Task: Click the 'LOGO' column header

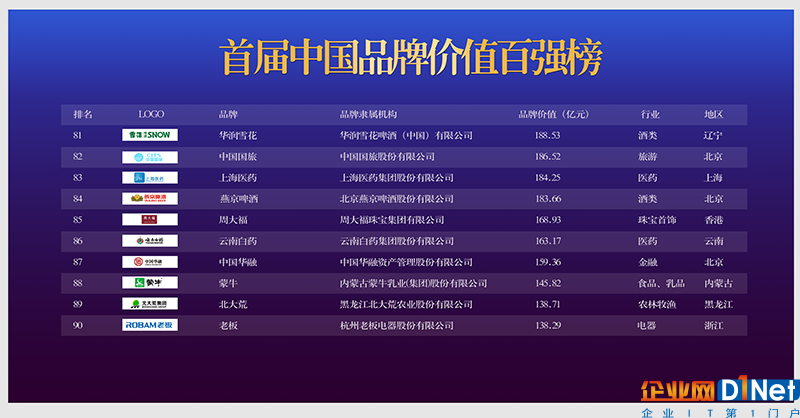Action: pyautogui.click(x=151, y=114)
